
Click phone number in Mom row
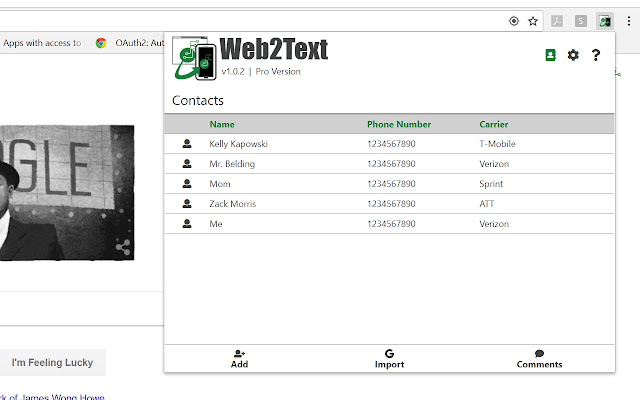point(391,184)
